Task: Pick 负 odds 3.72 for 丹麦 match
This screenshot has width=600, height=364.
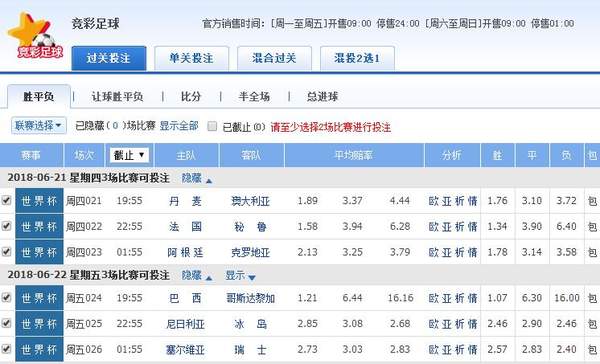Action: click(x=566, y=201)
